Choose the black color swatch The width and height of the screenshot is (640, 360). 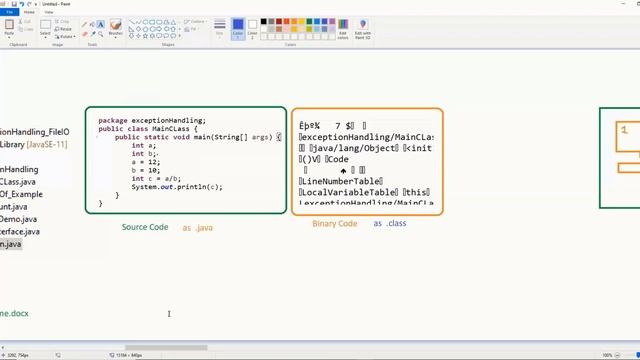(x=264, y=22)
